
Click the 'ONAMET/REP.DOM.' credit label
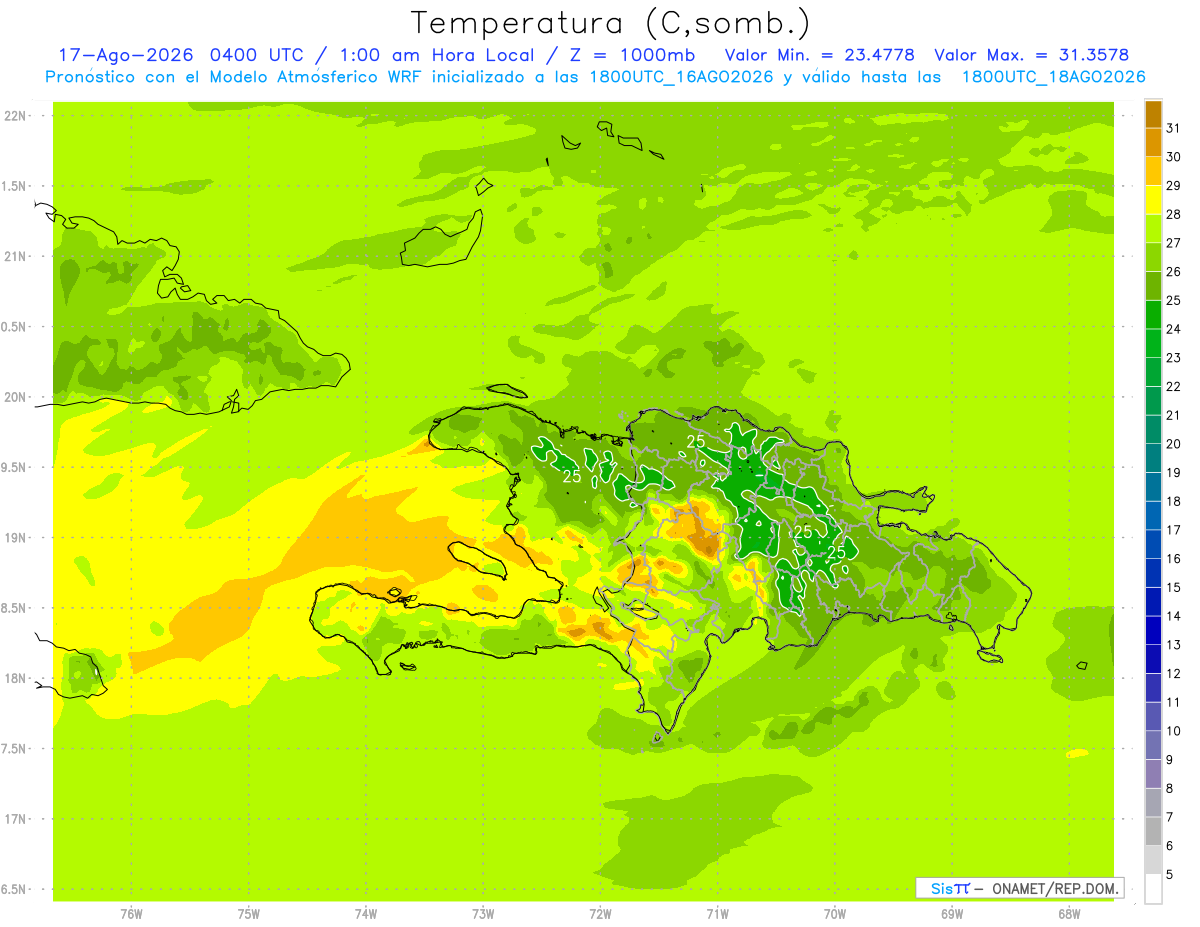tap(1056, 888)
